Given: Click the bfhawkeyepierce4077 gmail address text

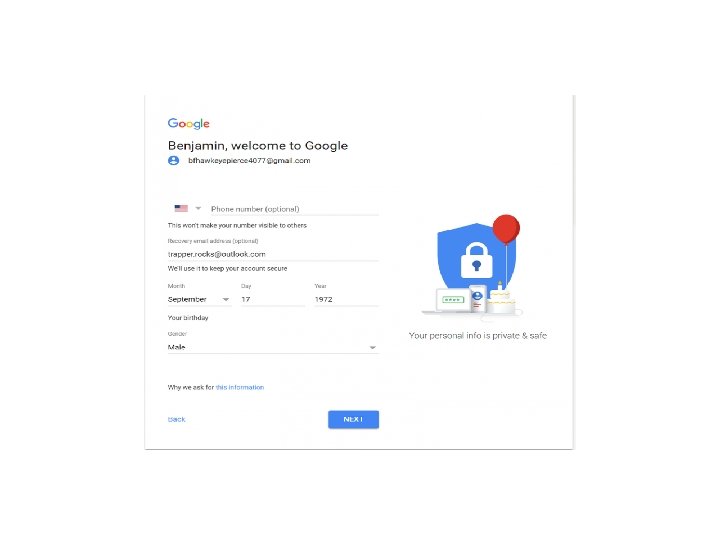Looking at the screenshot, I should tap(249, 161).
